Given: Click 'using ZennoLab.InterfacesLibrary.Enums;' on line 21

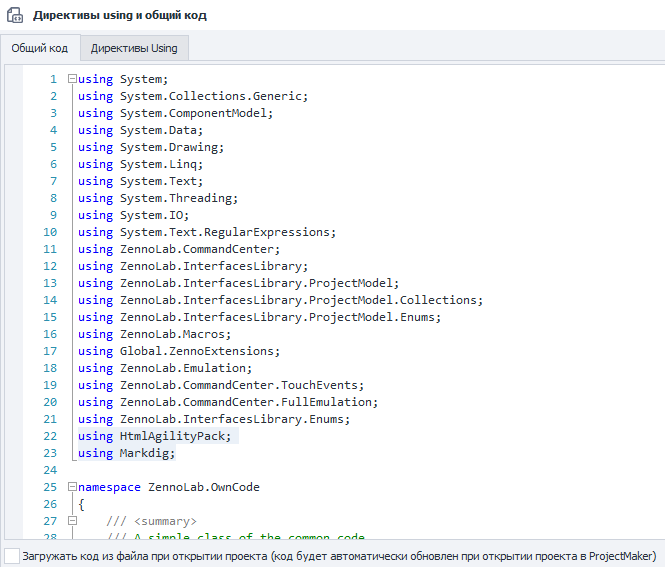Looking at the screenshot, I should pyautogui.click(x=214, y=419).
